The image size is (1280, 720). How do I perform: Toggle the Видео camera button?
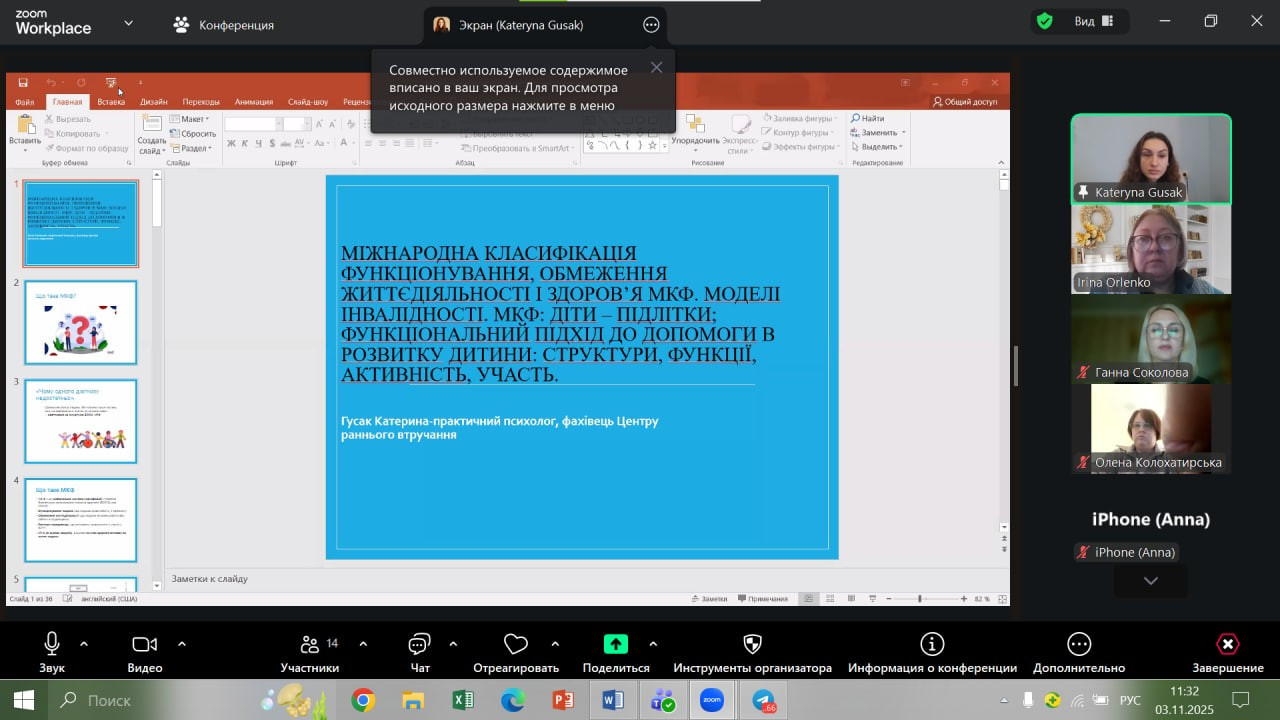point(145,645)
